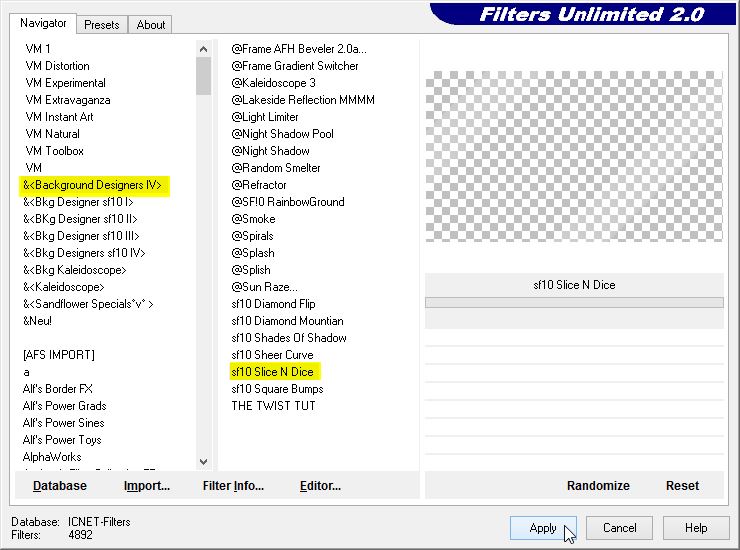
Task: Choose @Kaleidoscope 3 filter
Action: [x=273, y=83]
